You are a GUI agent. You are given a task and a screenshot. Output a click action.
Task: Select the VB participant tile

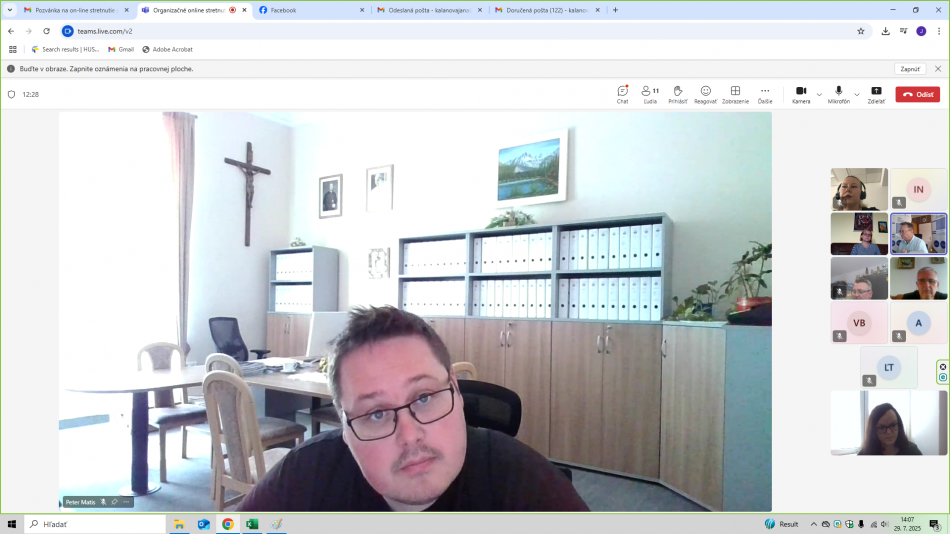(x=859, y=323)
